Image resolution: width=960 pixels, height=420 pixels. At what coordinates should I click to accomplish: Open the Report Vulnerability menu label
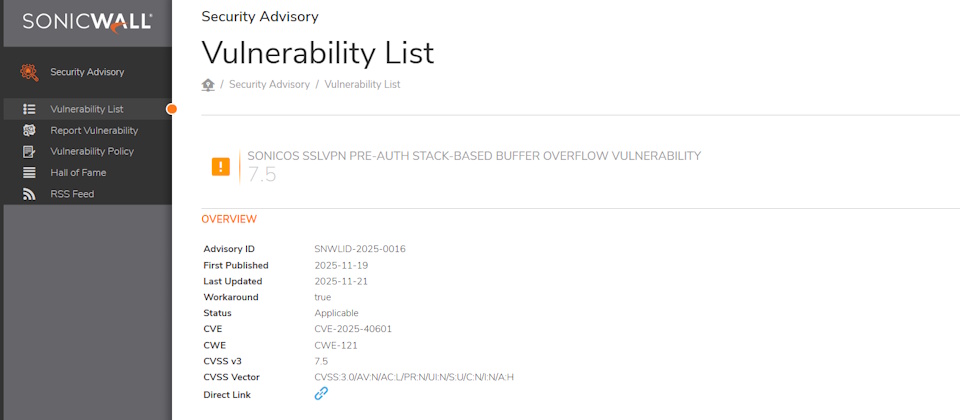94,130
